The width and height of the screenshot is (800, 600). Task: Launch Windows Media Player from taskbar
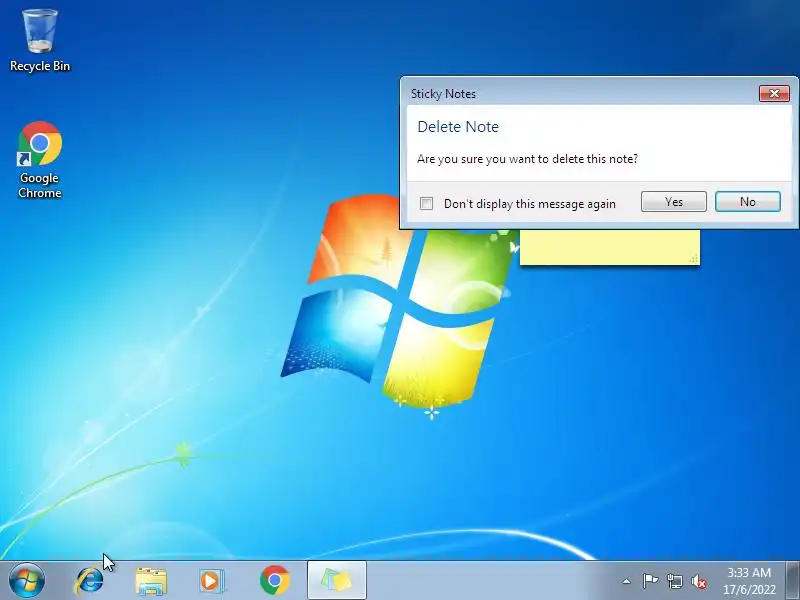click(x=212, y=581)
